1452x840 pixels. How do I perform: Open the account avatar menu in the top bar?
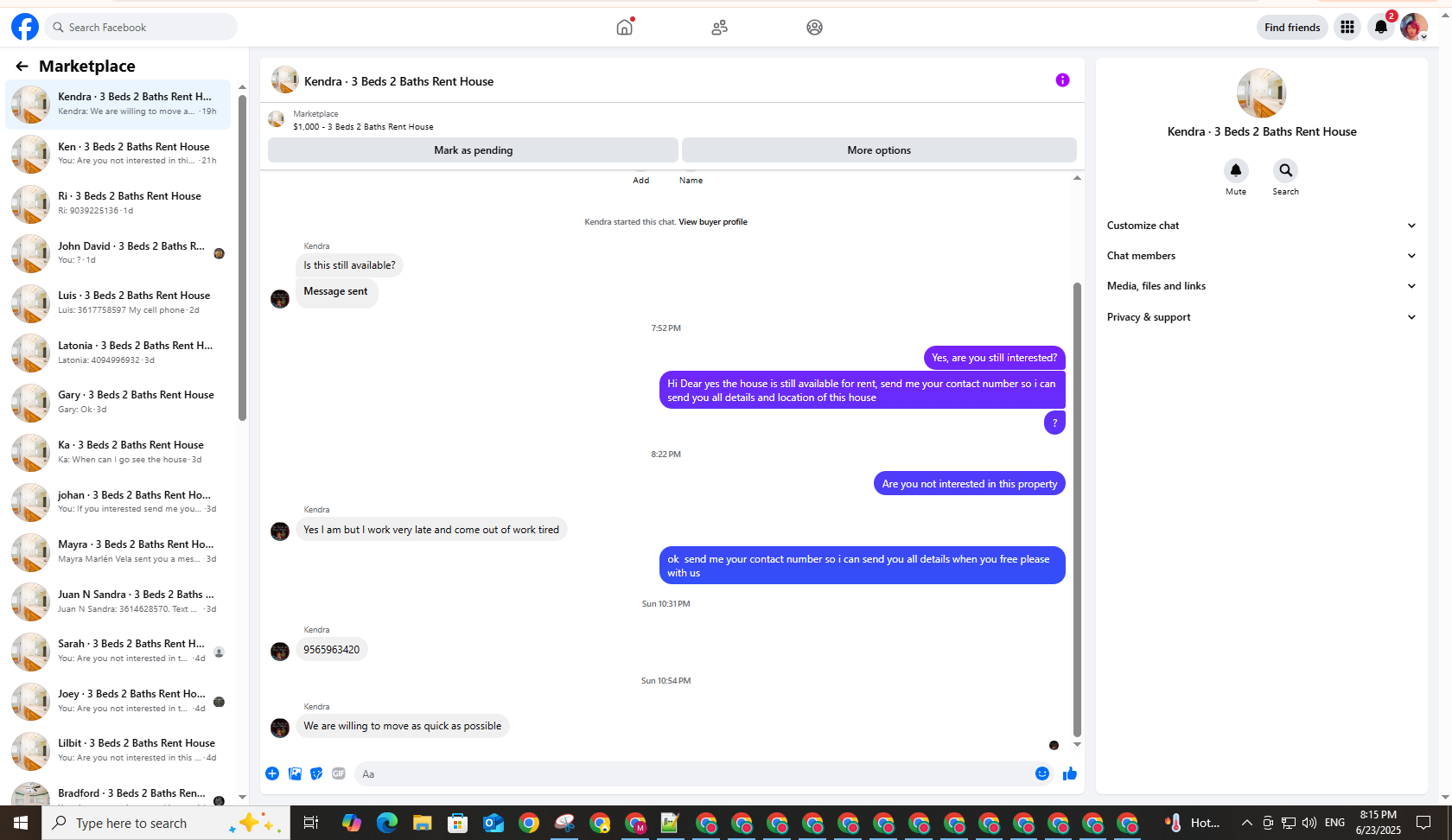[x=1414, y=28]
